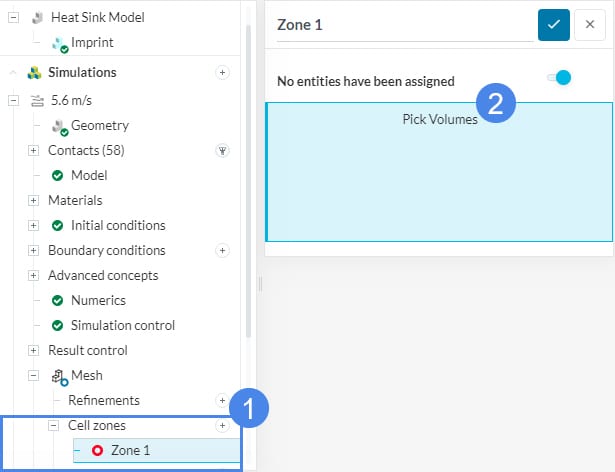Expand the Contacts (58) node
This screenshot has height=472, width=615.
pos(33,150)
